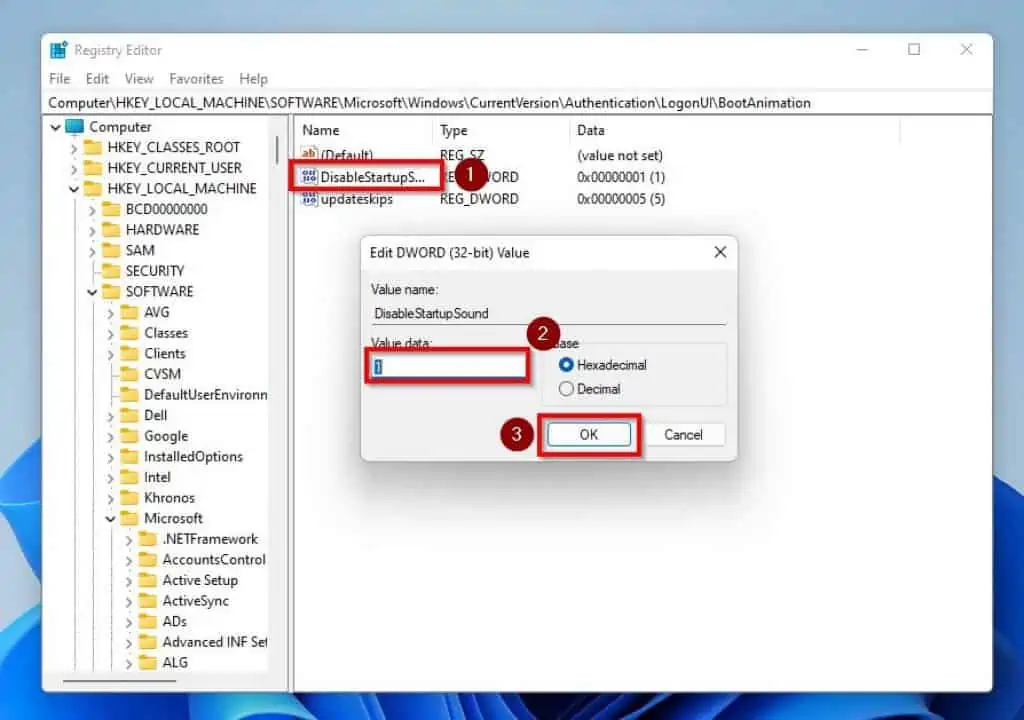Select the SECURITY folder icon
Image resolution: width=1024 pixels, height=720 pixels.
(111, 271)
